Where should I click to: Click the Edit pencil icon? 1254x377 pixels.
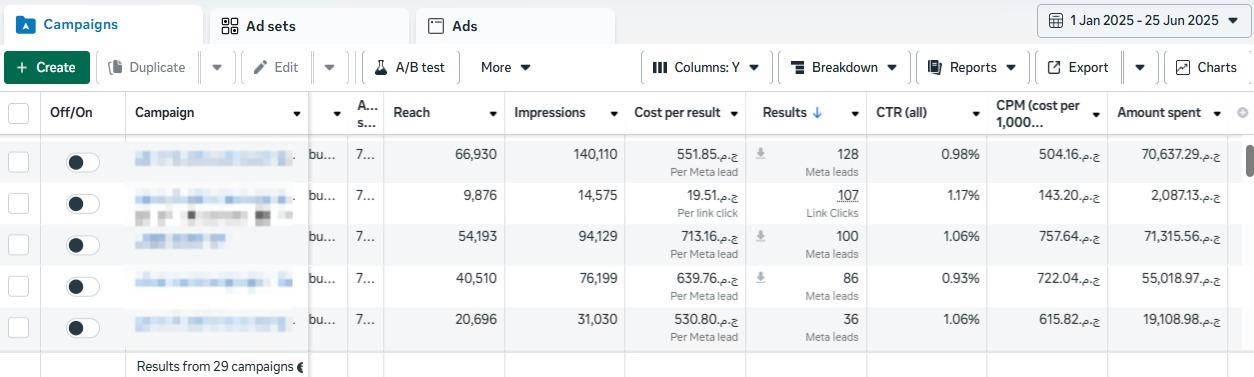261,68
